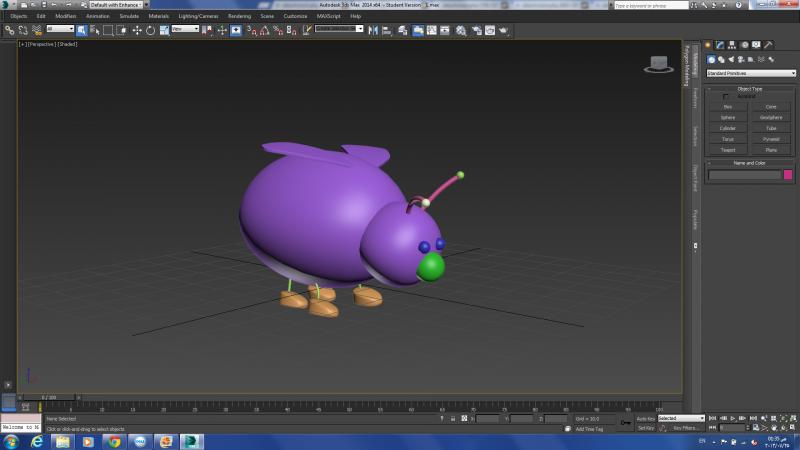Open Select by Name tool
Viewport: 800px width, 450px height.
[x=95, y=31]
